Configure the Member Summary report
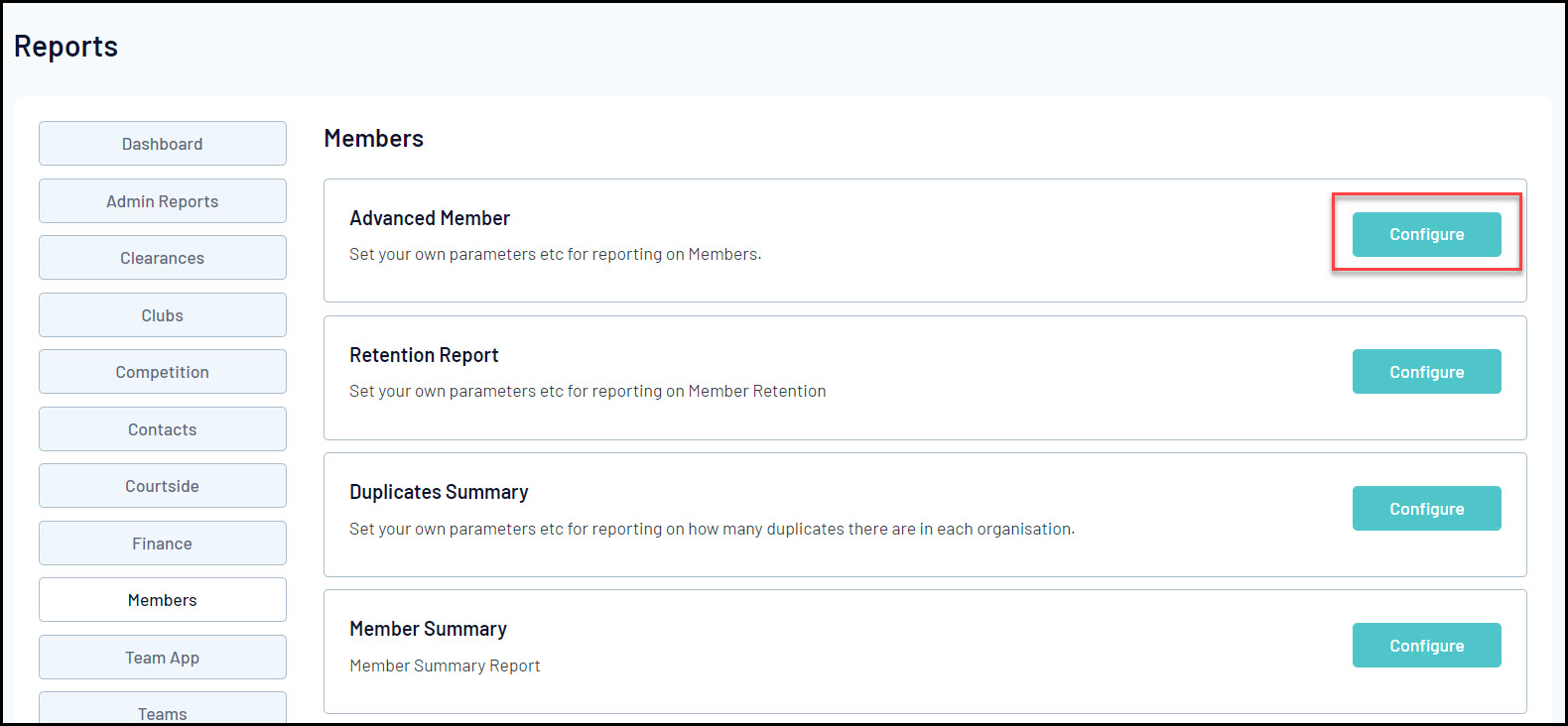 (1426, 646)
